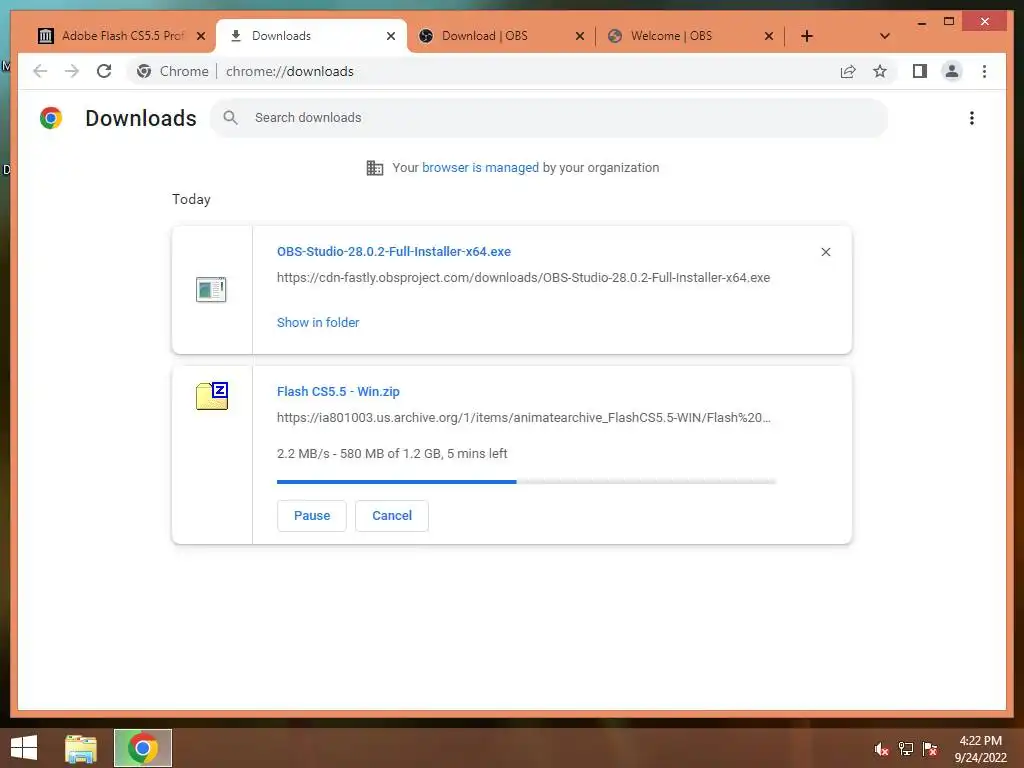Close the Welcome | OBS tab

point(769,36)
